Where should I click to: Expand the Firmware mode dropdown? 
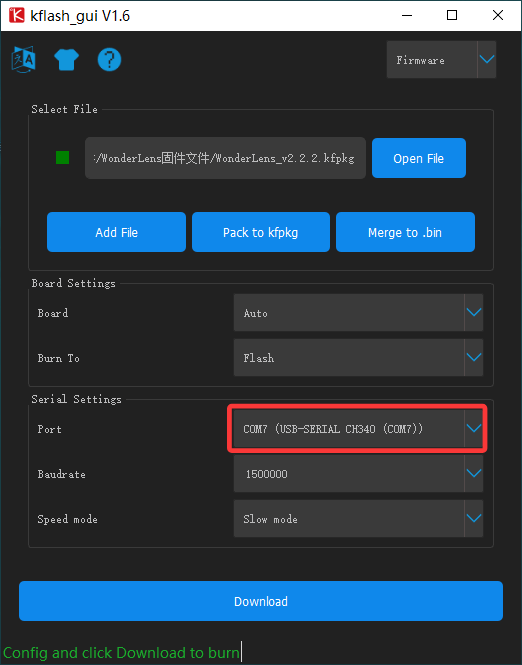click(x=441, y=59)
